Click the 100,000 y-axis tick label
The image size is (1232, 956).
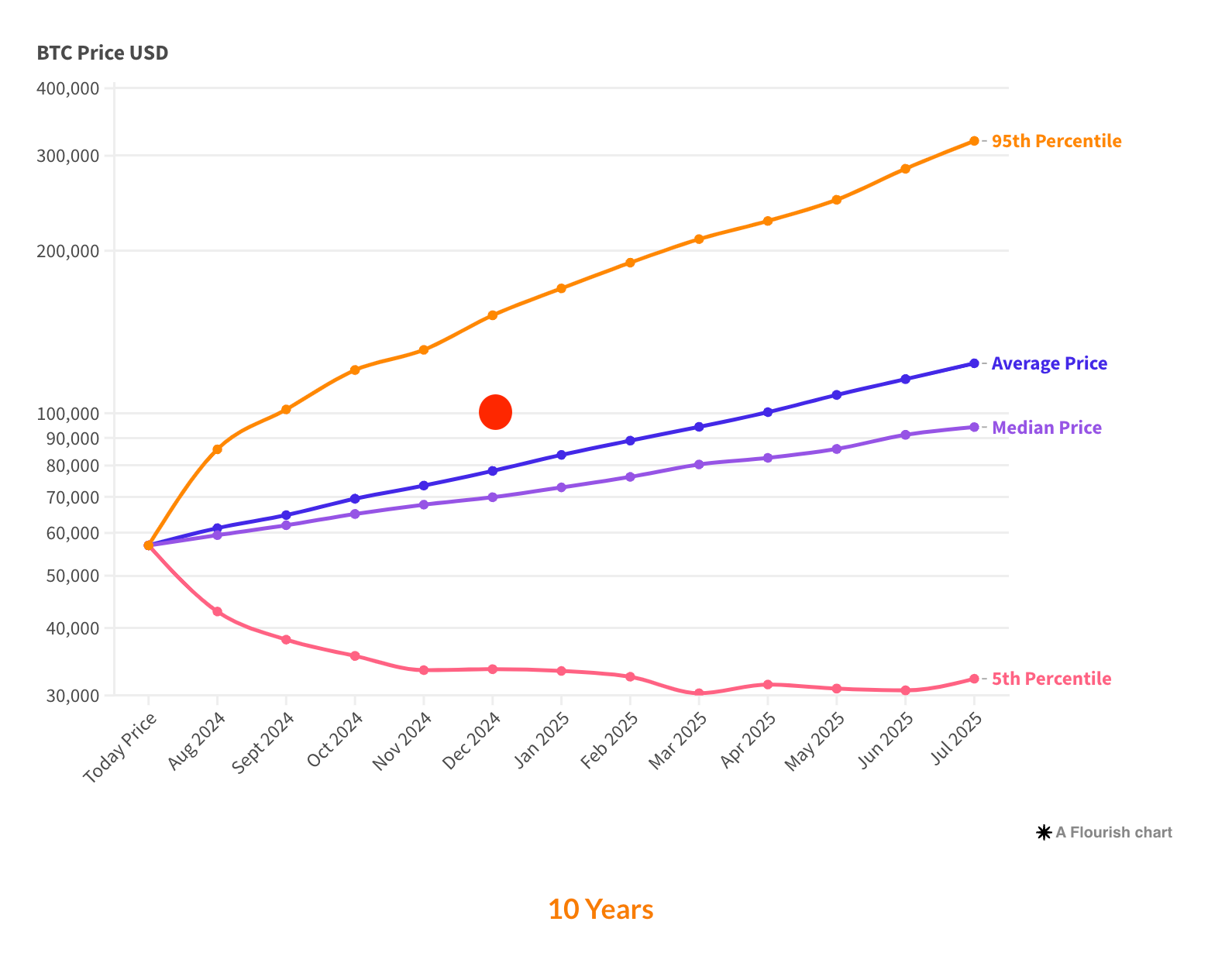coord(68,414)
